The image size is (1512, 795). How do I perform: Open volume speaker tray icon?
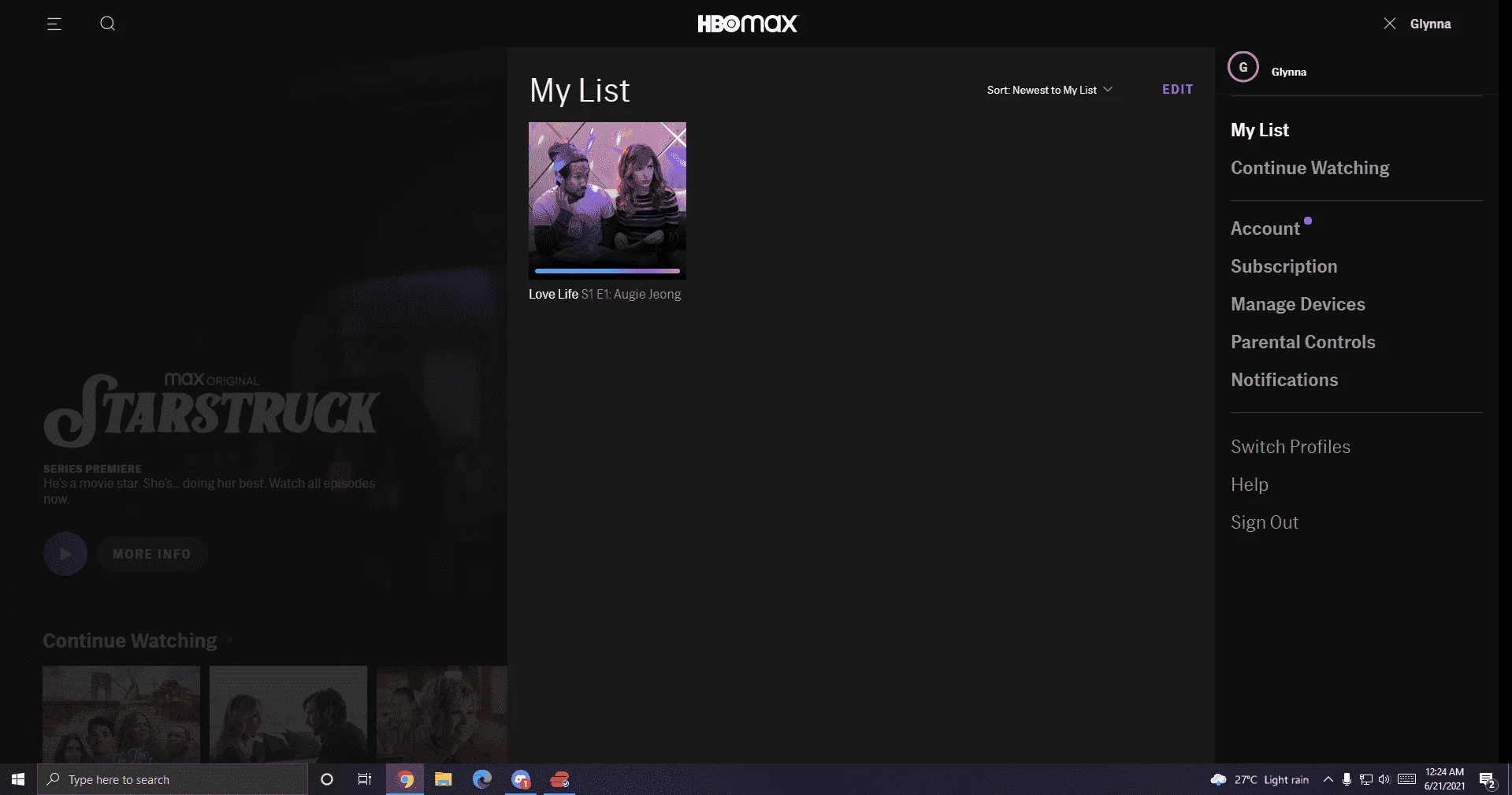1384,779
